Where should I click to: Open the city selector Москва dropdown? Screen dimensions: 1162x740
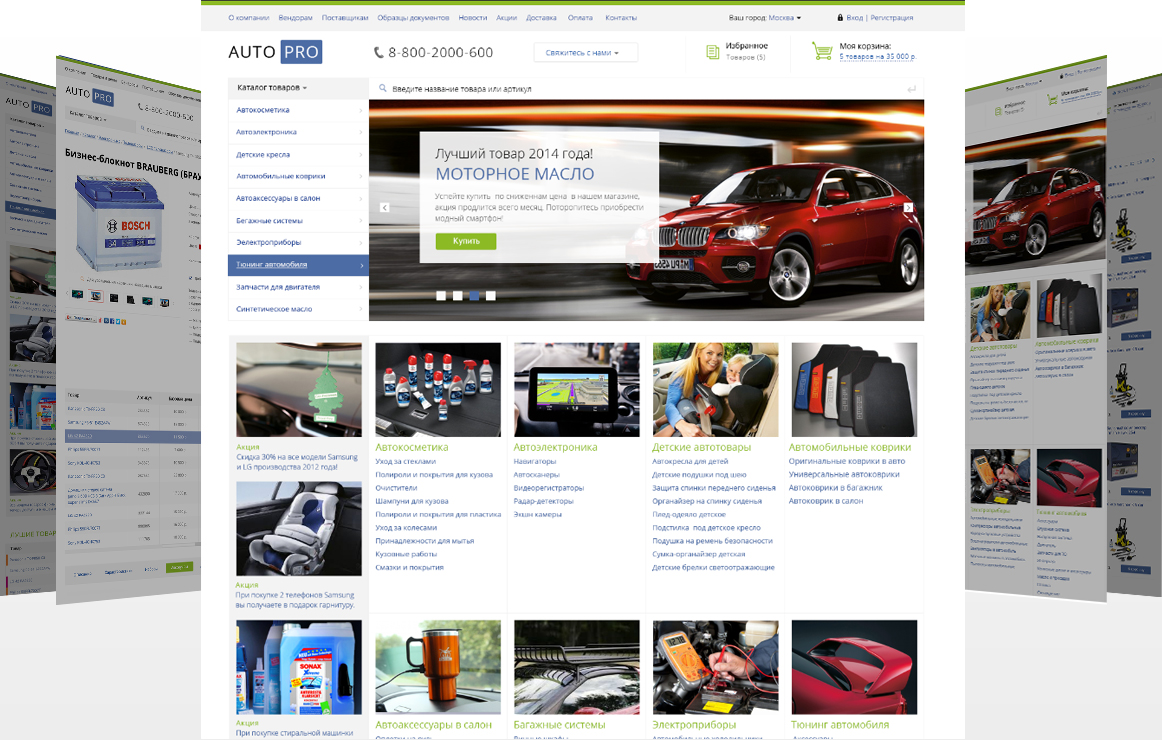pyautogui.click(x=784, y=18)
